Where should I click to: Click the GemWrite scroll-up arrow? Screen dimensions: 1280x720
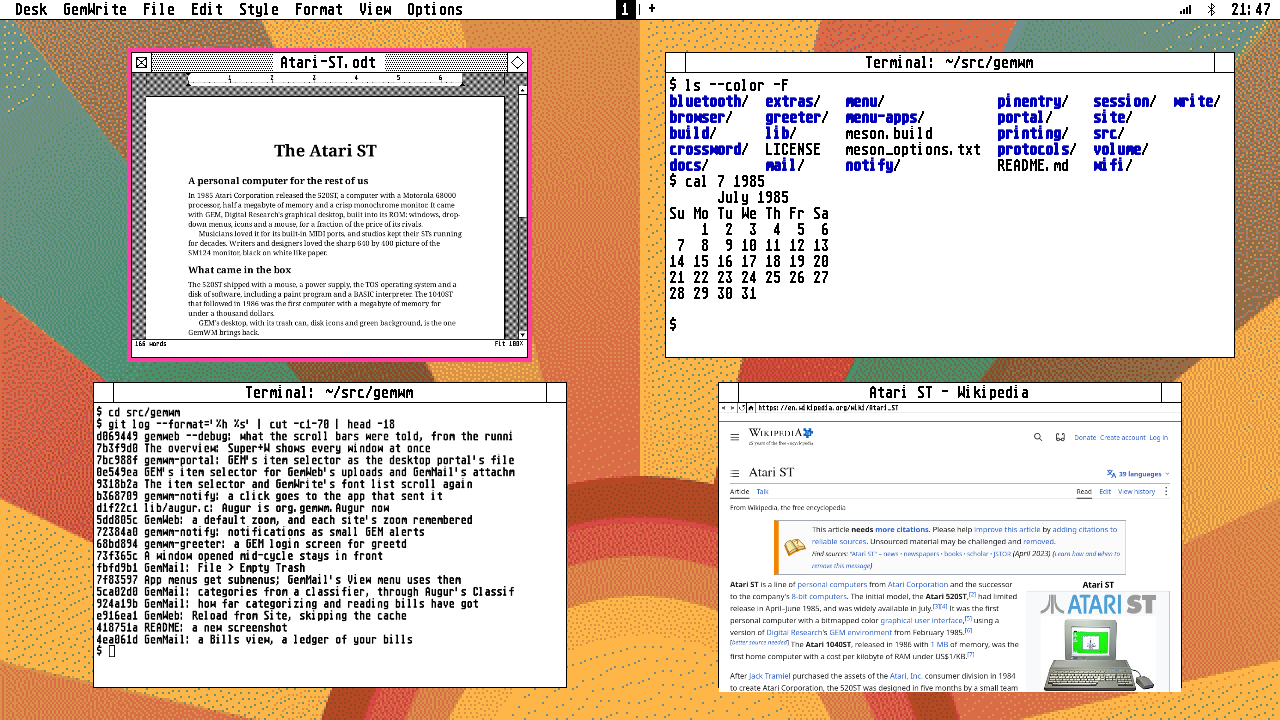[x=522, y=90]
